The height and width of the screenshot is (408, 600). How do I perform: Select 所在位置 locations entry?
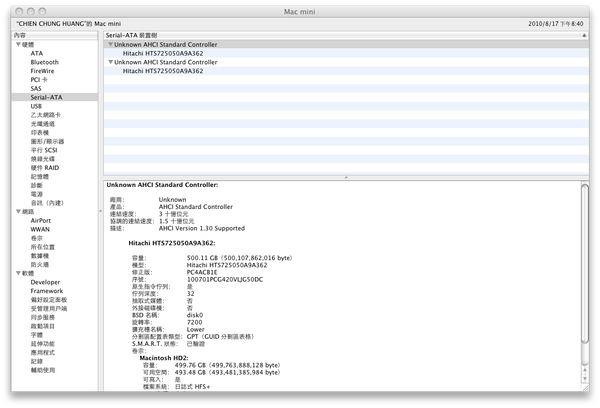tap(42, 247)
